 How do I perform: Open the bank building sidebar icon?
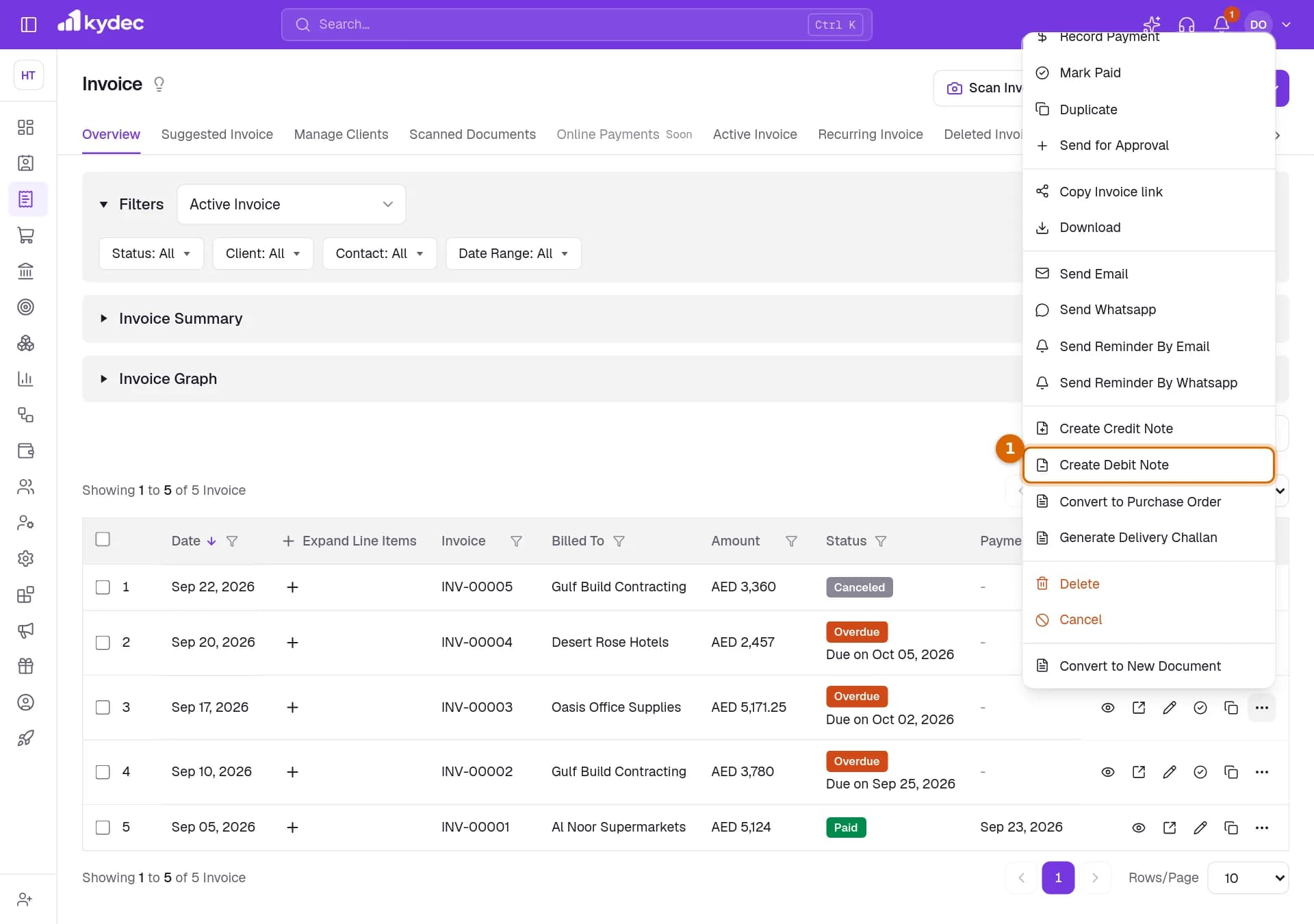pyautogui.click(x=25, y=271)
